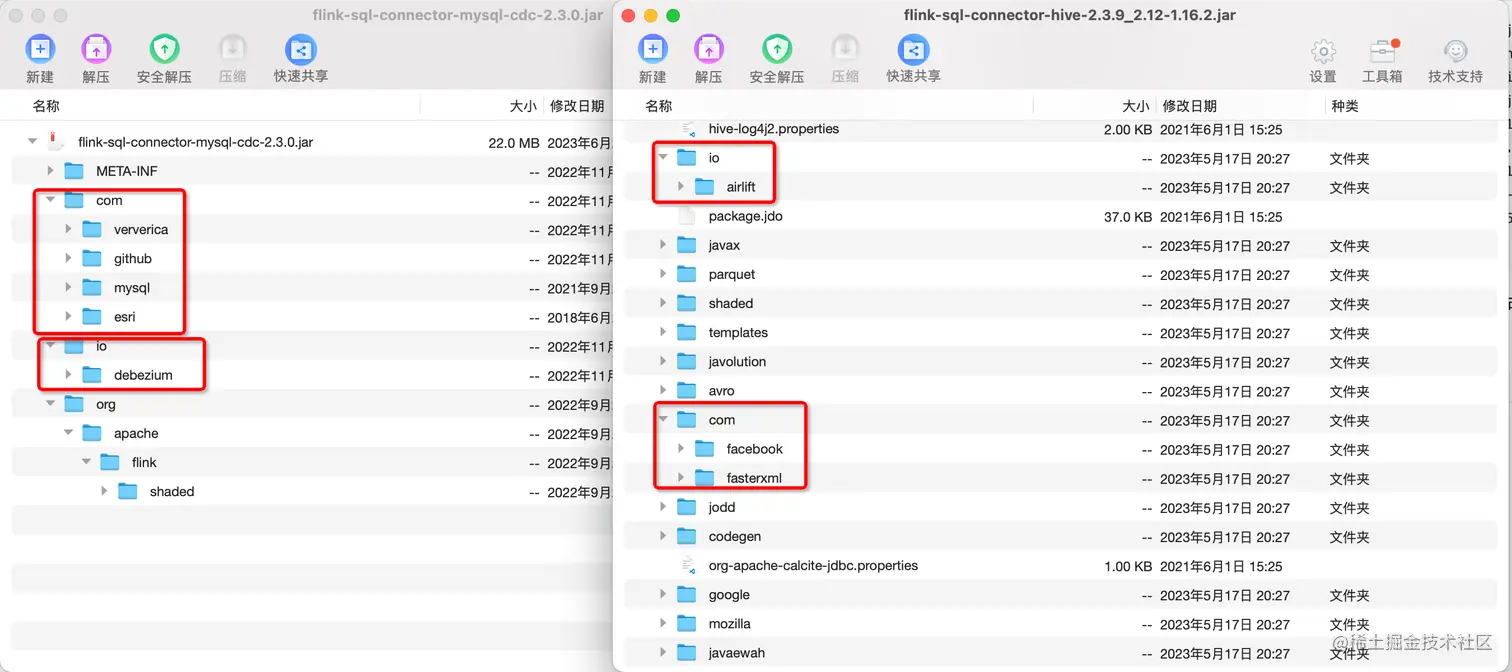Expand the google folder

pos(663,594)
